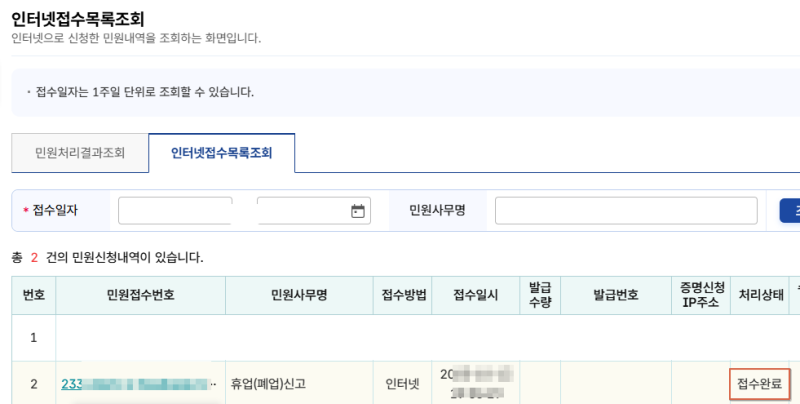Click the 발급번호 column header
The width and height of the screenshot is (800, 404).
pos(616,295)
